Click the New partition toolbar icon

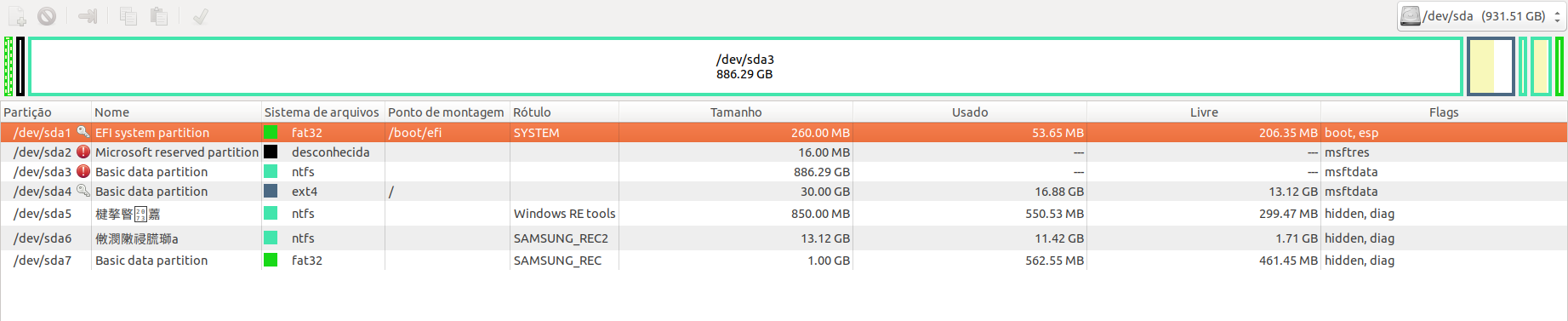pos(17,16)
